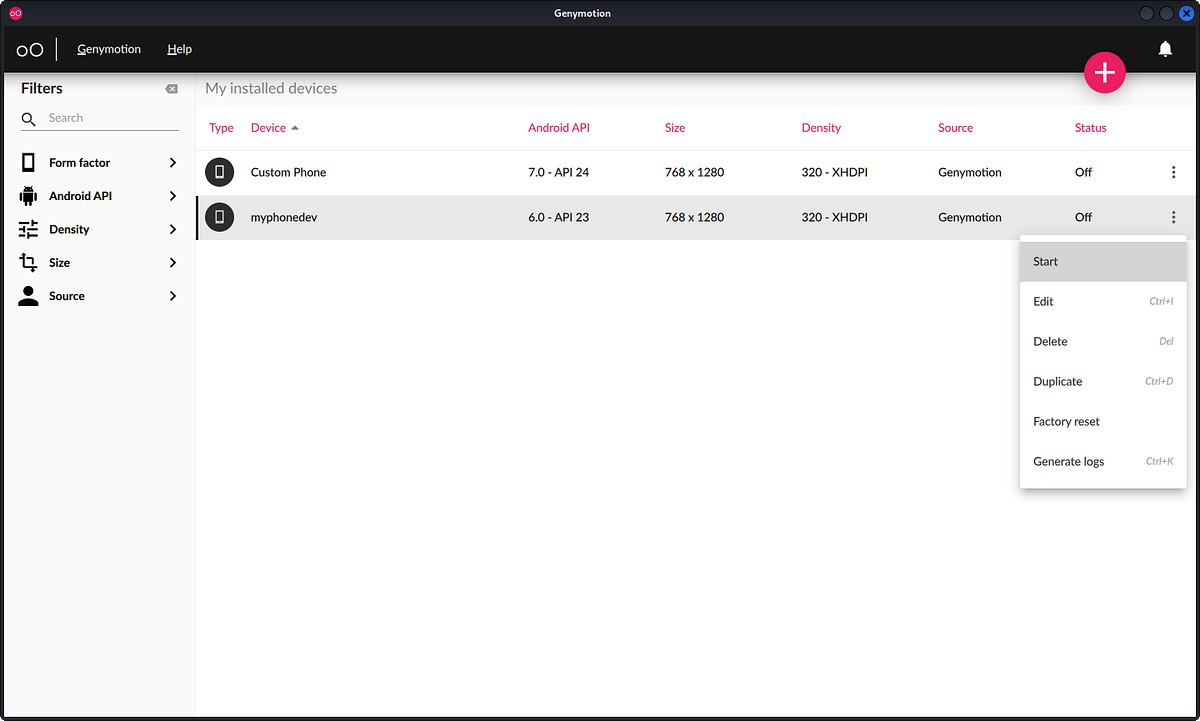Screen dimensions: 1200x721
Task: Open the notifications bell
Action: coord(1165,49)
